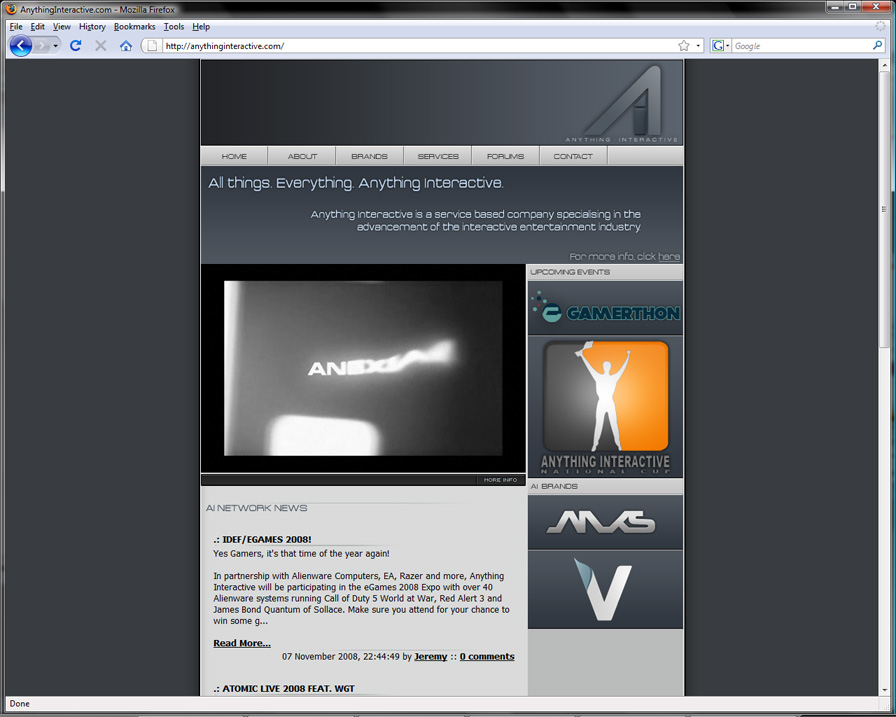Click the search magnifier icon
This screenshot has width=896, height=717.
(877, 45)
